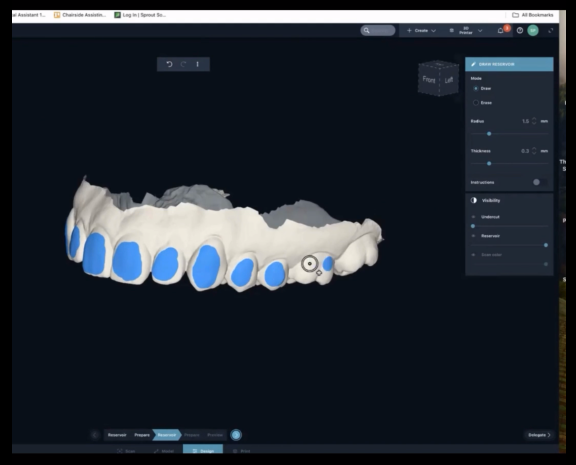Screen dimensions: 576x465
Task: Toggle the Instructions switch
Action: pos(539,182)
